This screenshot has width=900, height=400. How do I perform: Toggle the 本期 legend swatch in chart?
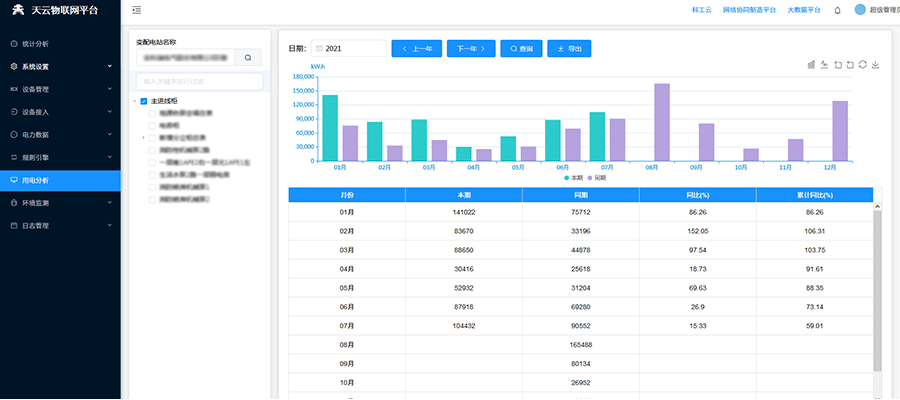coord(567,177)
